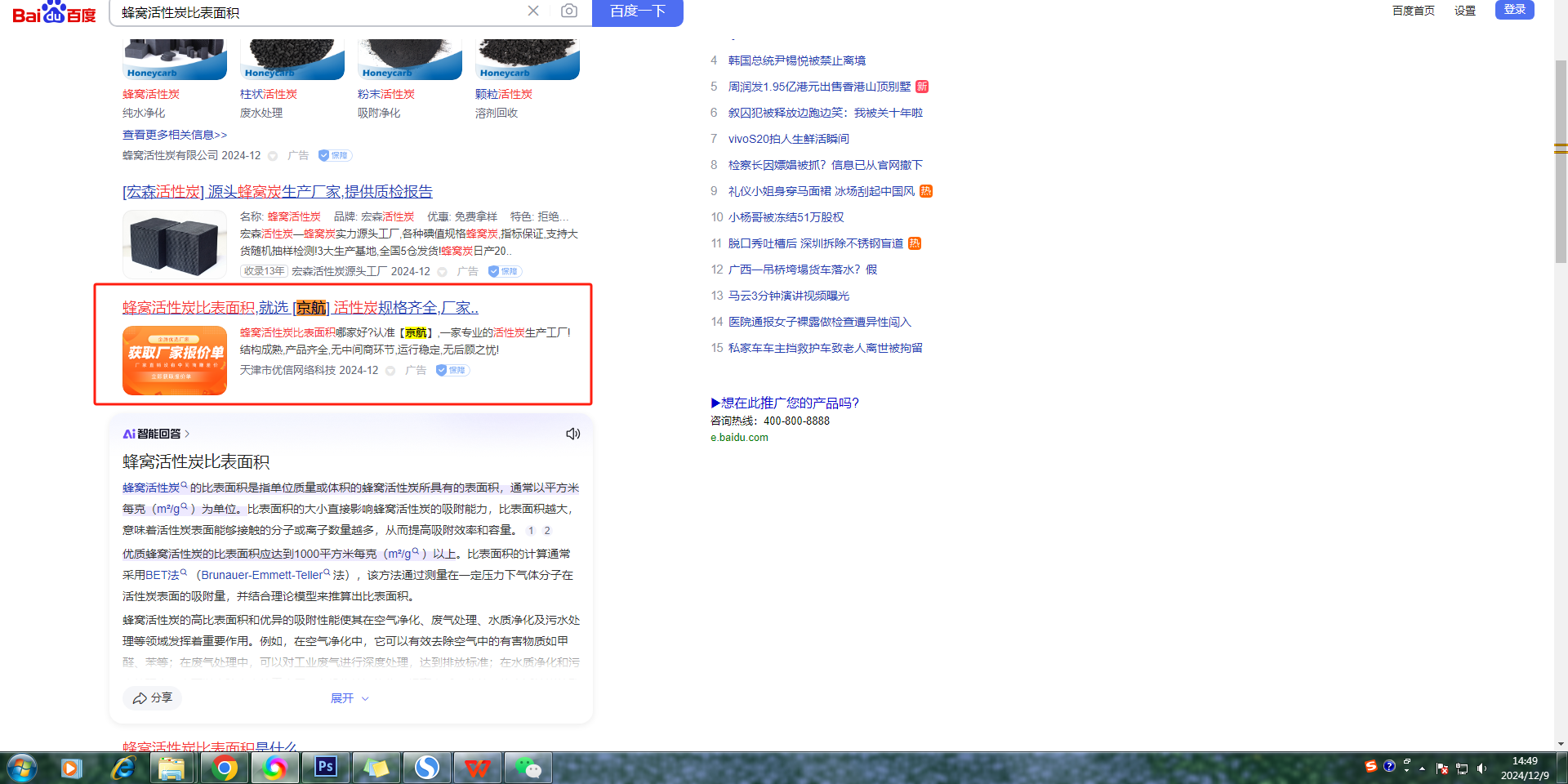Visit the e.baidu.com link
Viewport: 1568px width, 784px height.
[739, 438]
